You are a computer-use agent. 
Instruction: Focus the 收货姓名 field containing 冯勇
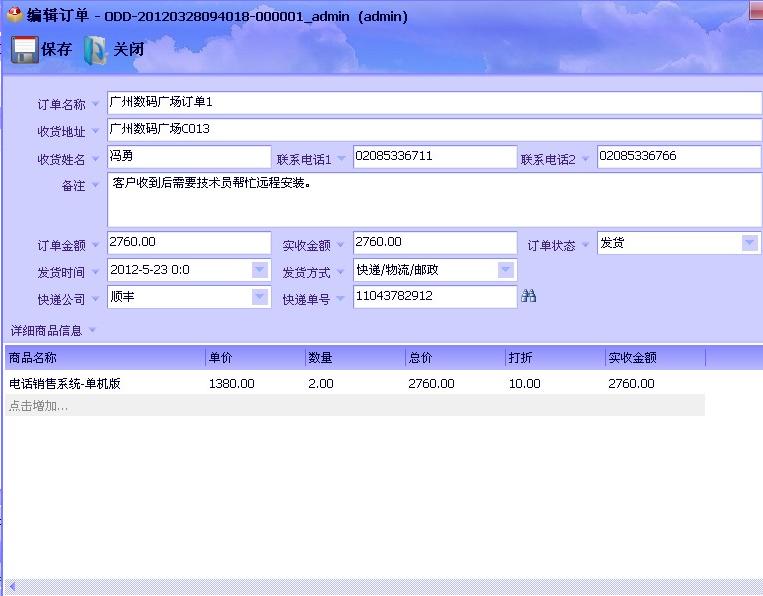coord(189,157)
